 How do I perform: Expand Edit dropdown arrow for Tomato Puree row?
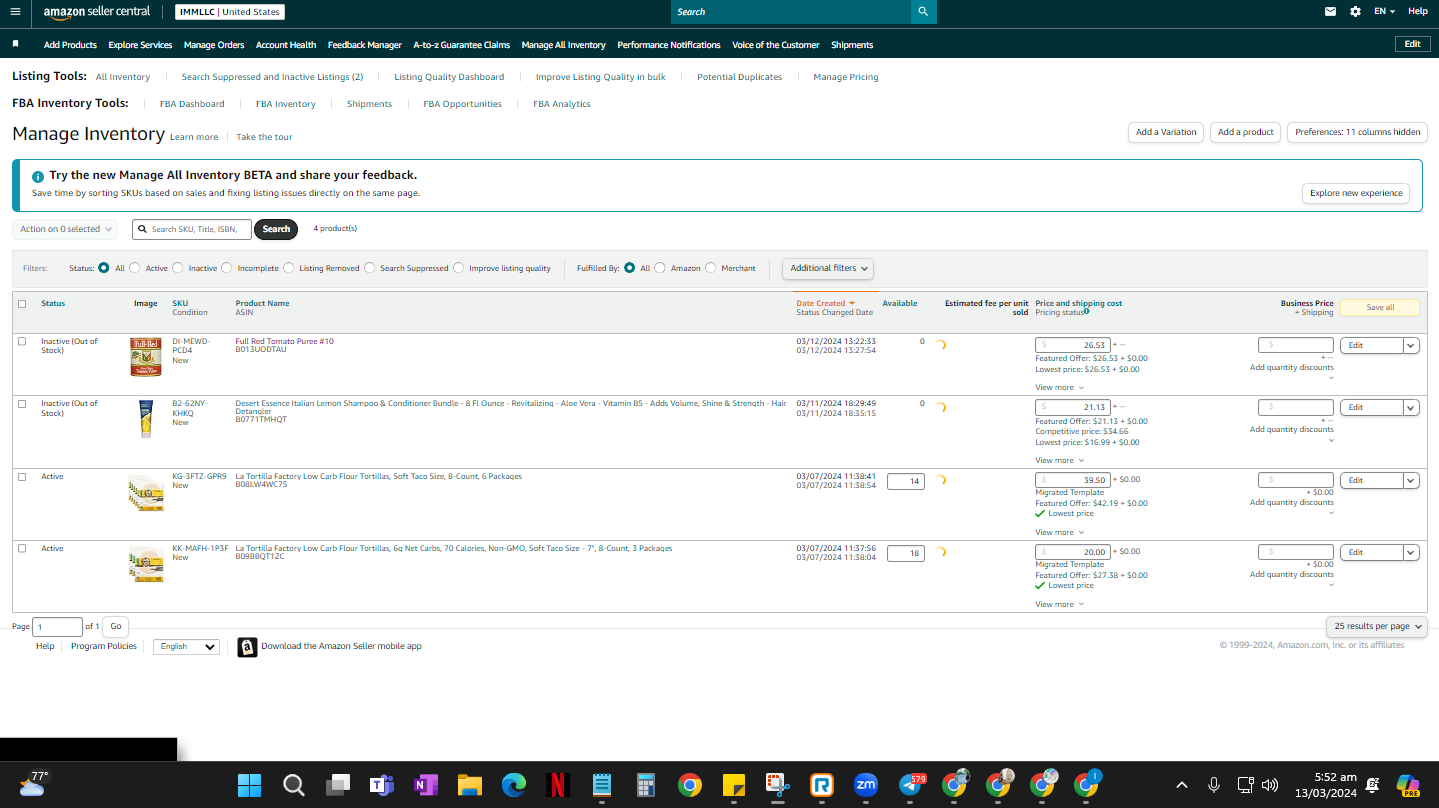point(1411,346)
